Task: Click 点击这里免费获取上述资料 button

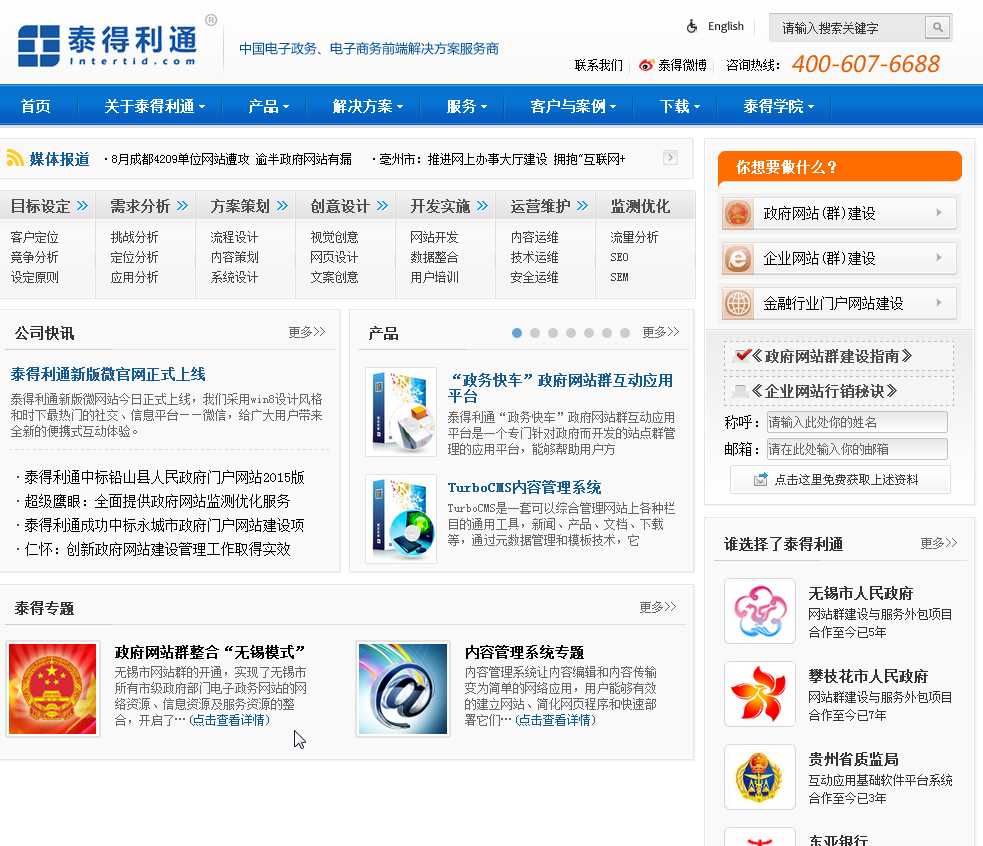Action: [840, 480]
